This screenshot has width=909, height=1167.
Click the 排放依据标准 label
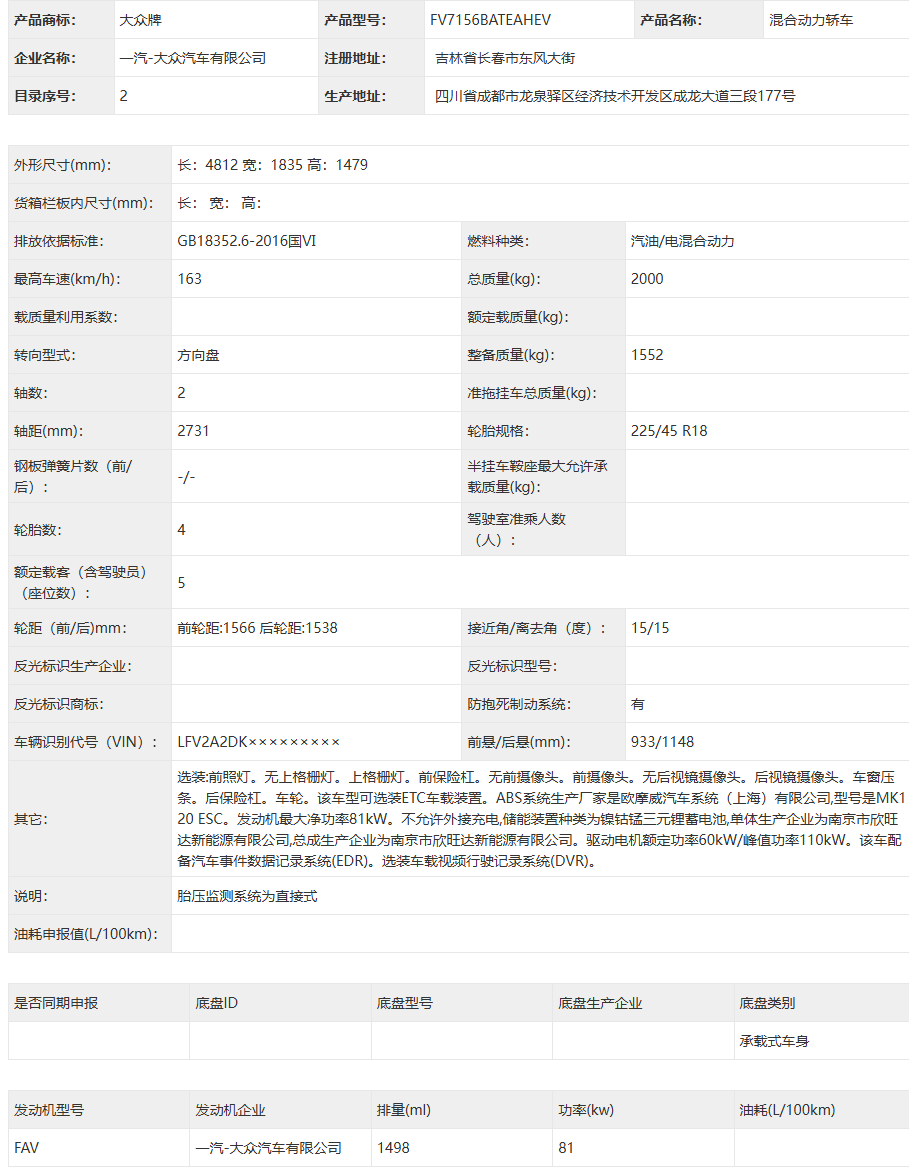tap(59, 241)
